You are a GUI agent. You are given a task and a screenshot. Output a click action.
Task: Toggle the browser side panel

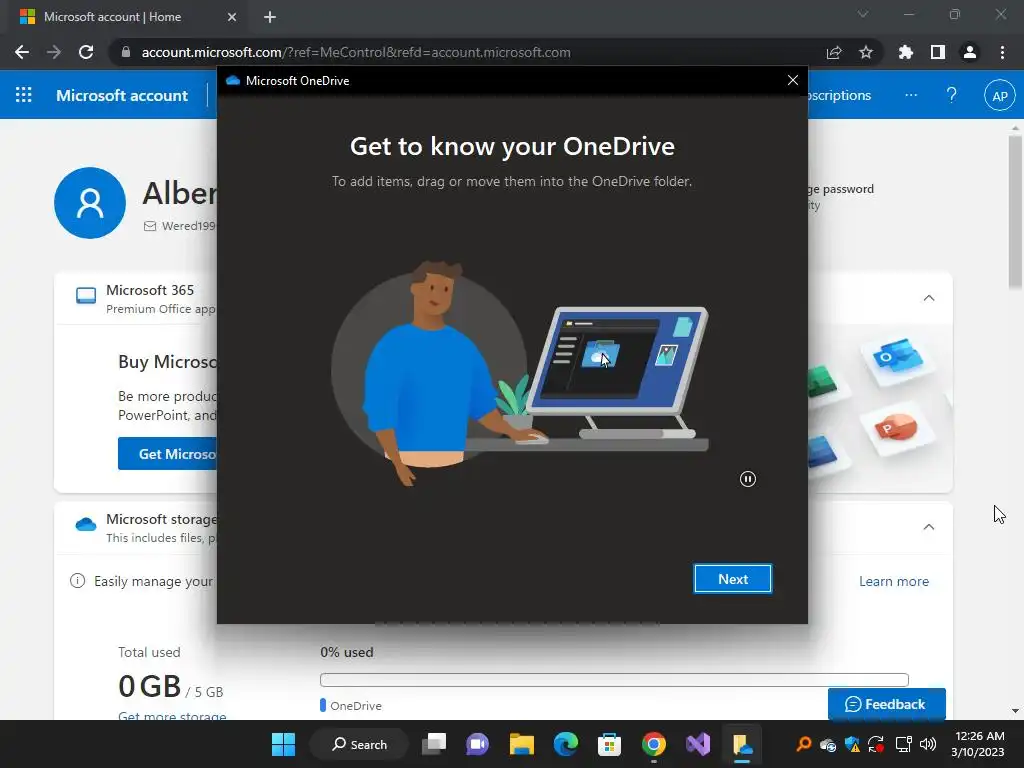click(x=938, y=52)
